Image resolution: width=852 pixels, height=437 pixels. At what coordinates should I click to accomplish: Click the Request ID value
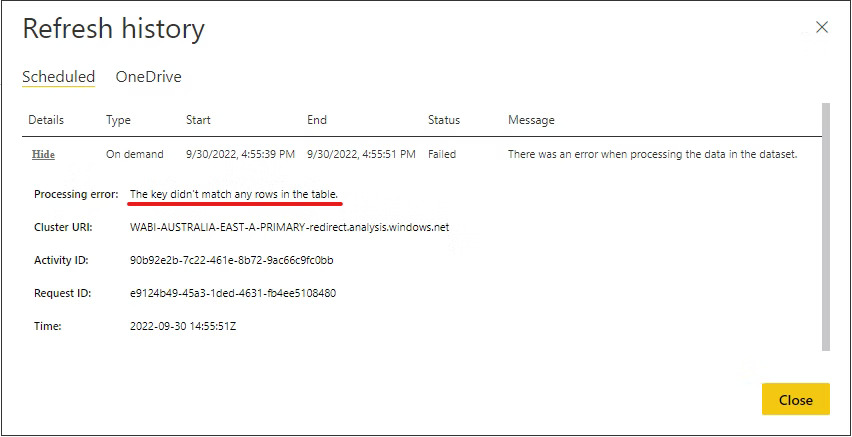coord(232,293)
